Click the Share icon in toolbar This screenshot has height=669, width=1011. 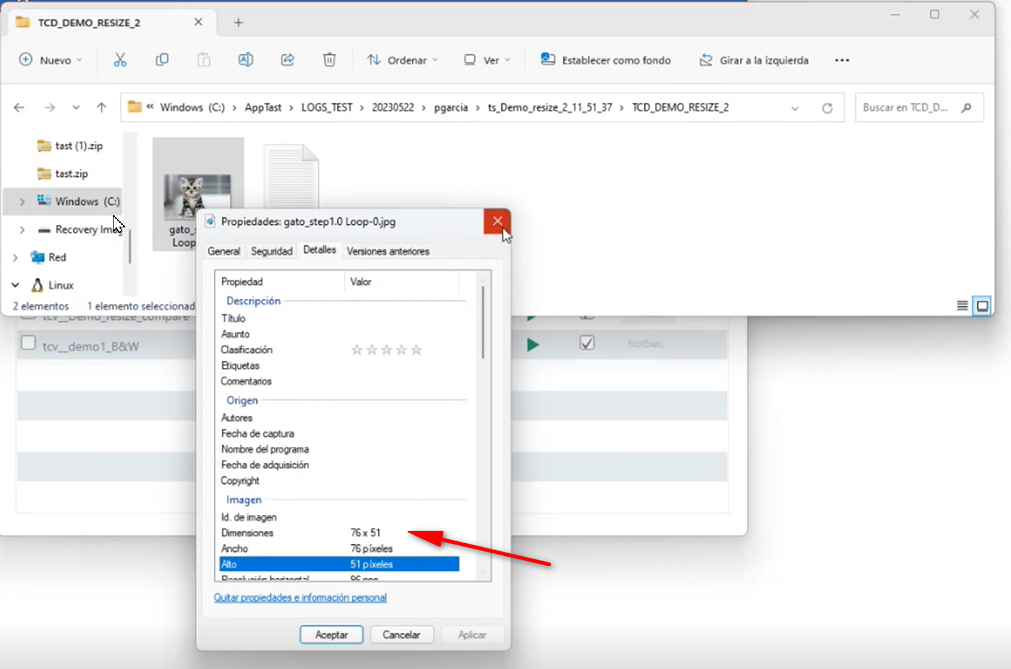(x=288, y=60)
